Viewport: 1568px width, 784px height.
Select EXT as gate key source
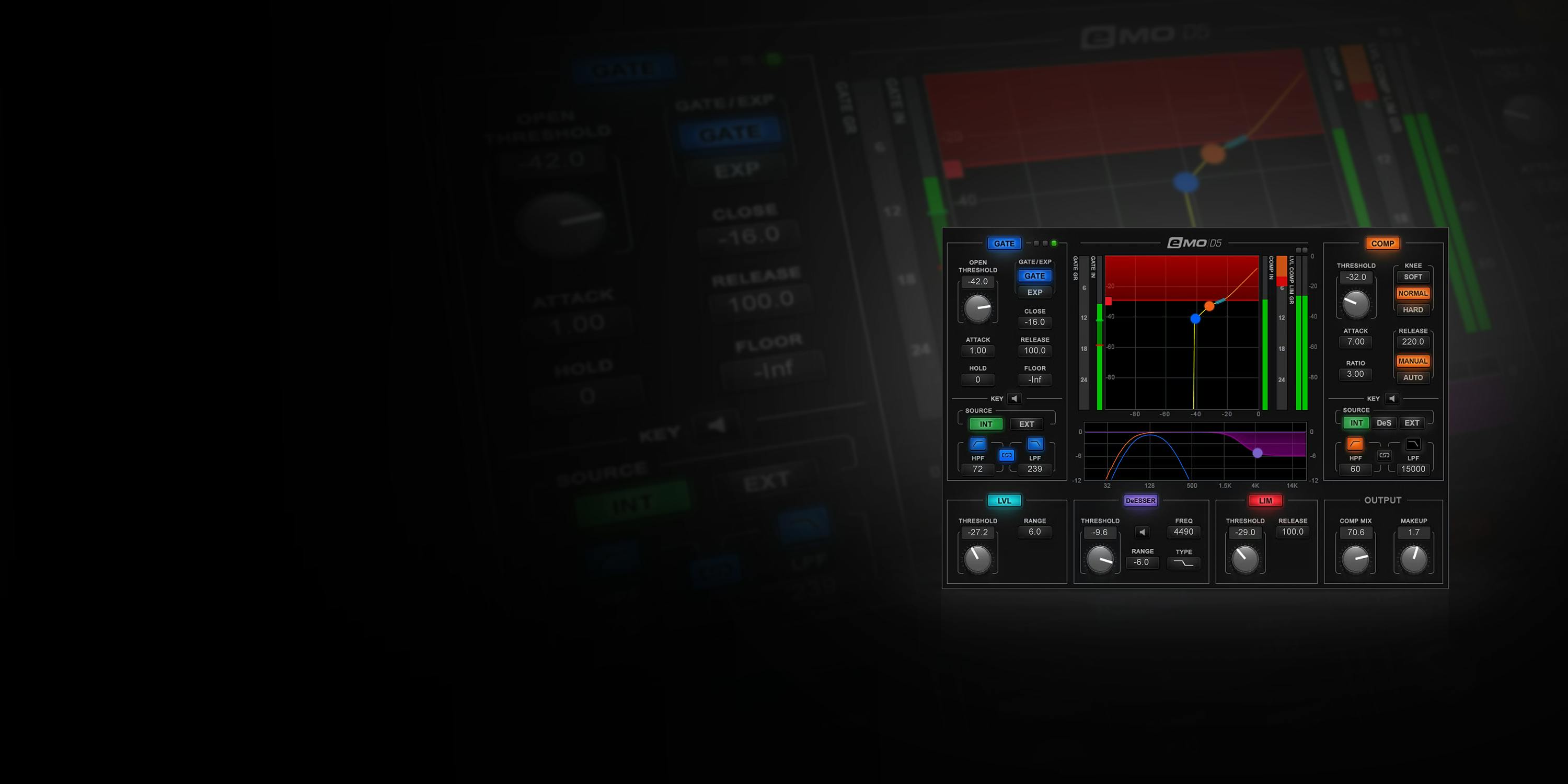(x=1027, y=424)
